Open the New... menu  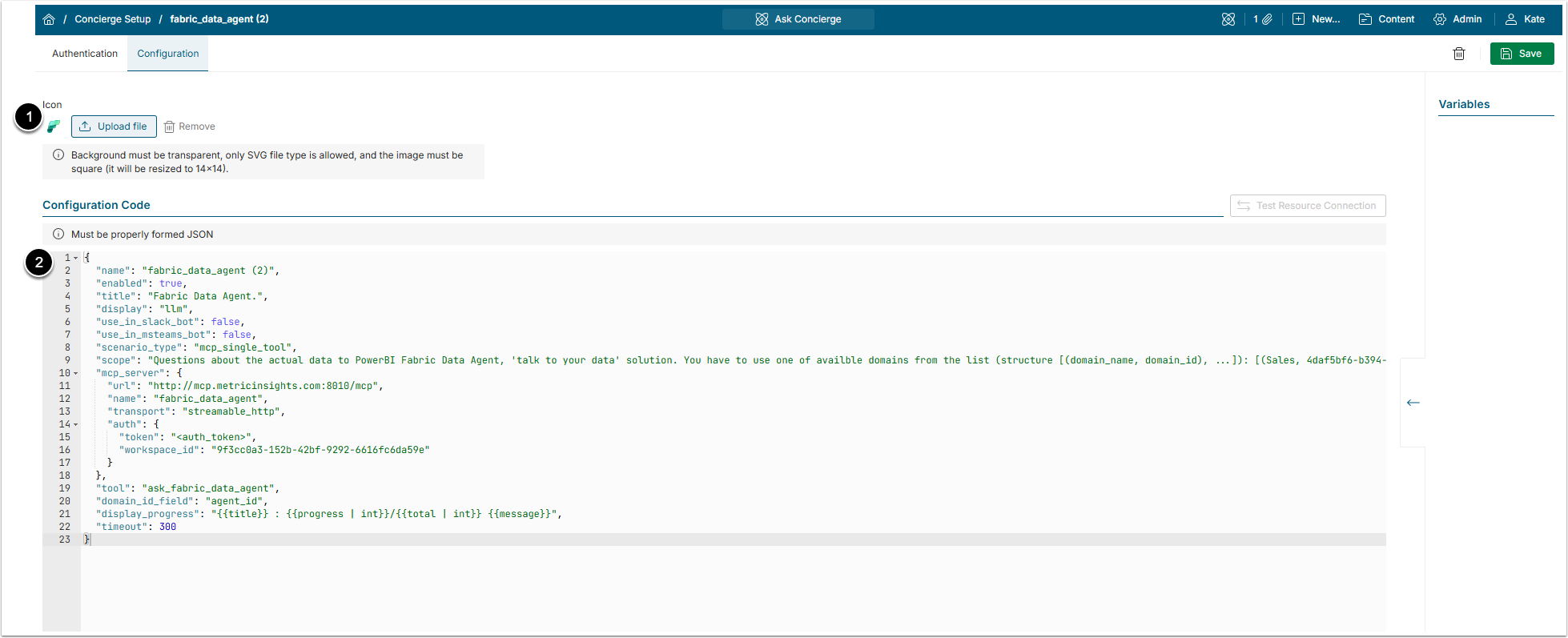coord(1317,19)
